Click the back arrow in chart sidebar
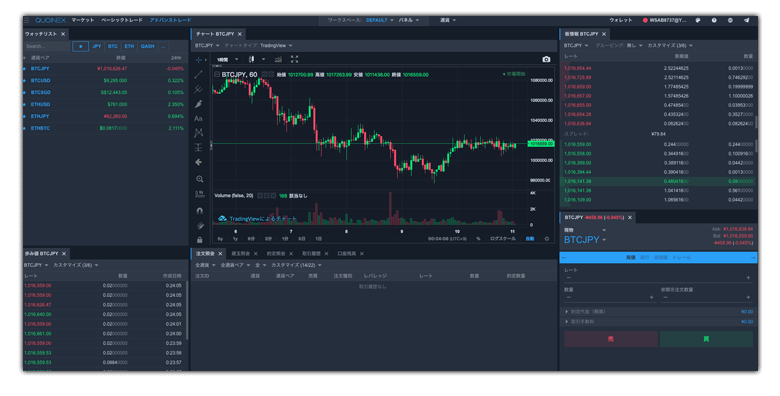 pos(198,162)
